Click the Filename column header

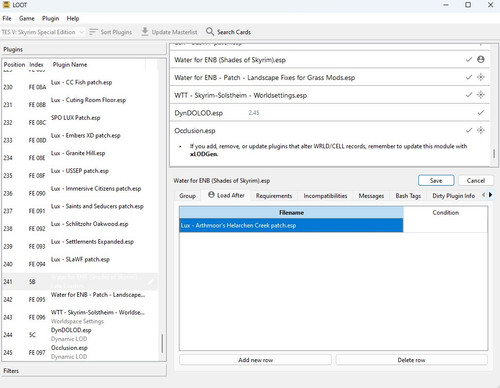[291, 212]
